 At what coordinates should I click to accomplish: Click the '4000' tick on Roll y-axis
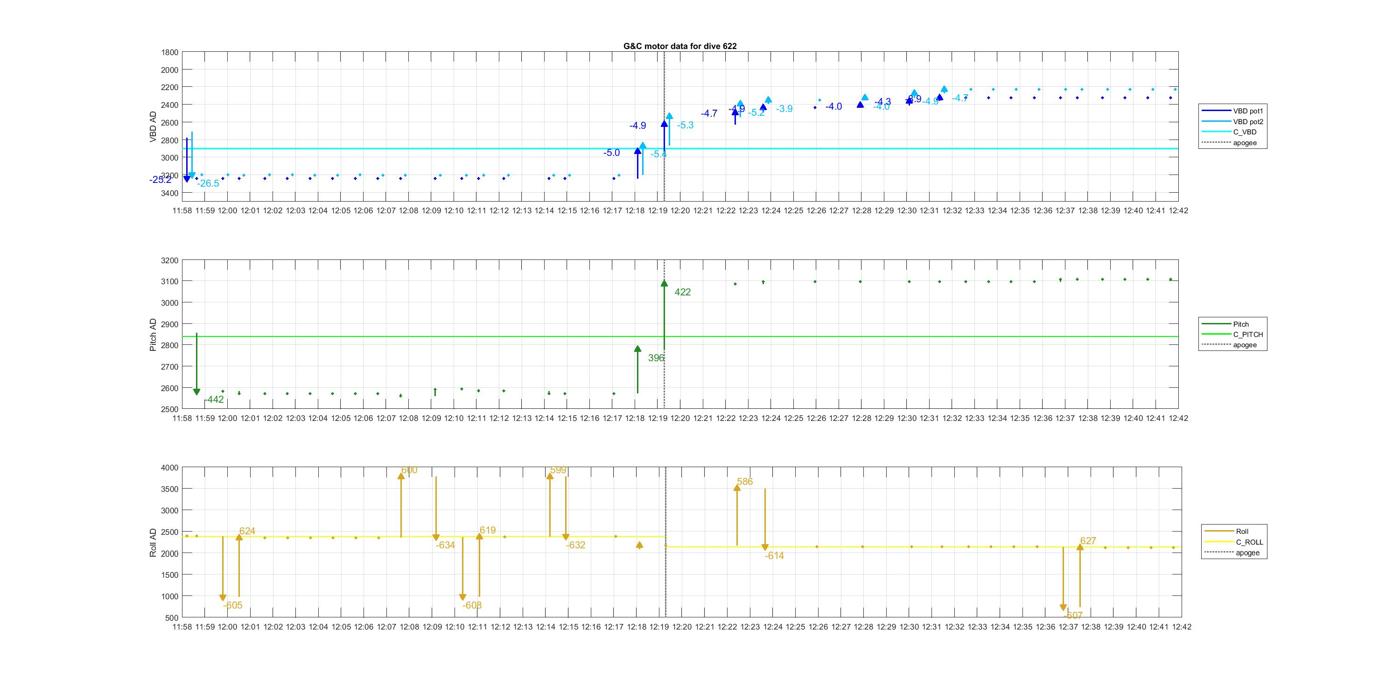tap(170, 468)
